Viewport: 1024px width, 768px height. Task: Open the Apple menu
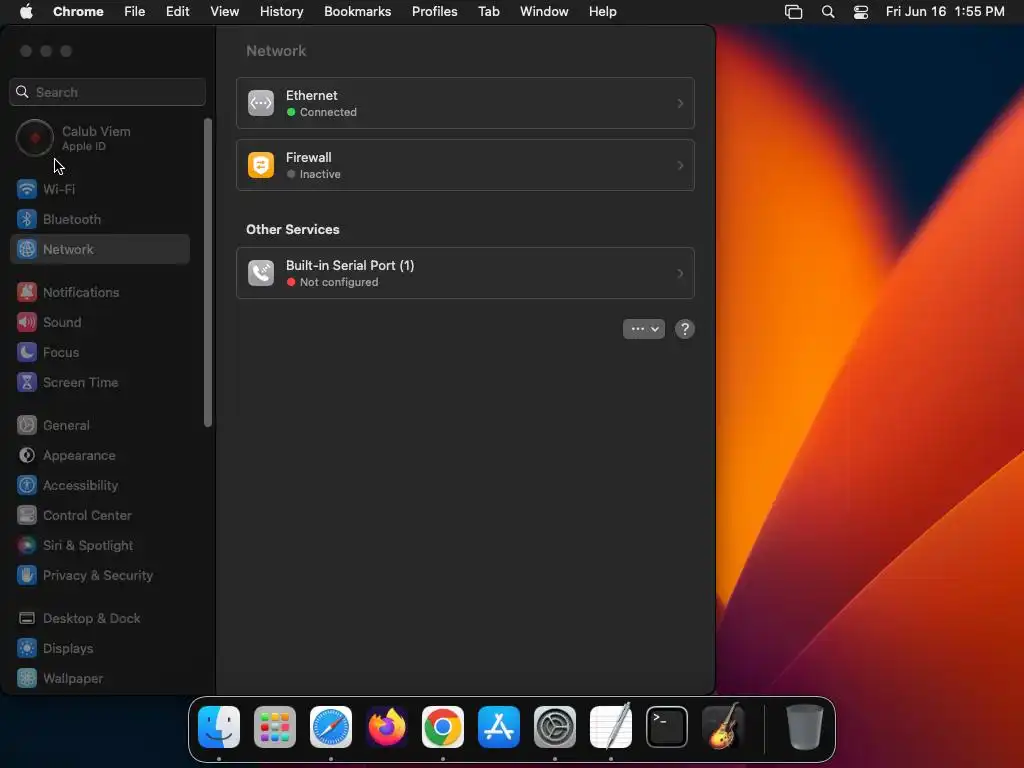point(26,12)
